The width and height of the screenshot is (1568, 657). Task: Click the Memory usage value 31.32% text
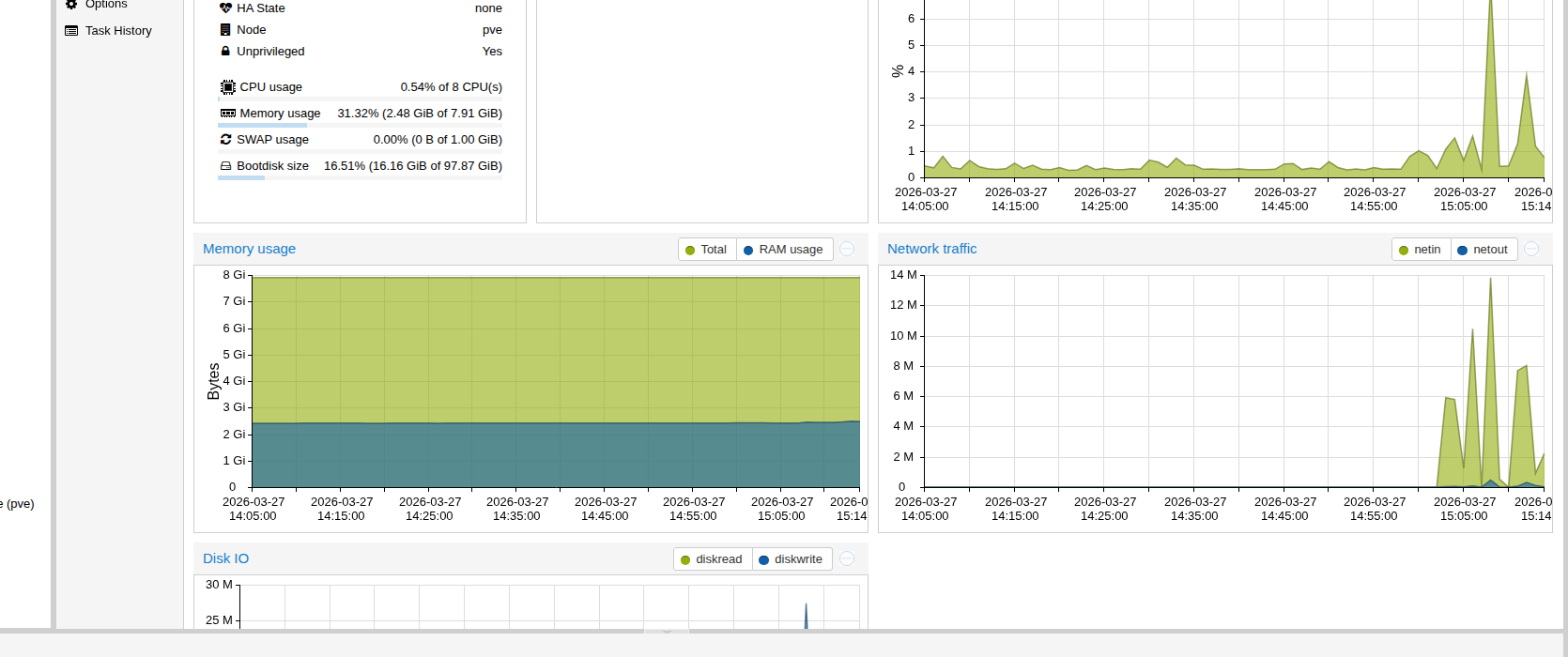(x=420, y=114)
